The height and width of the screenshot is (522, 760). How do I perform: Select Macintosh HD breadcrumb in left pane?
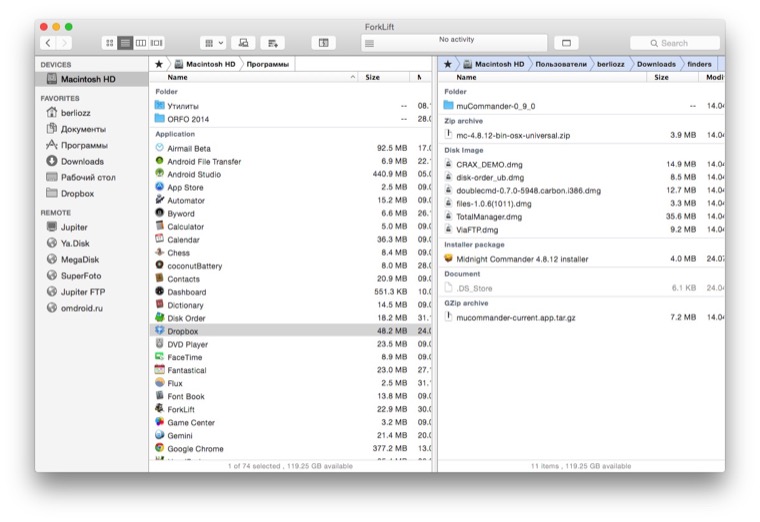[205, 64]
